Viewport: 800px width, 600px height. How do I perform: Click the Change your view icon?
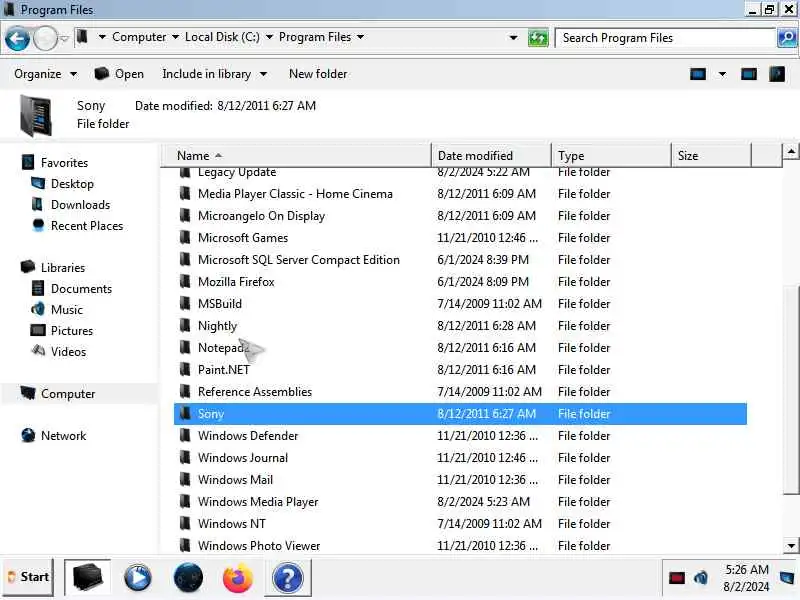pyautogui.click(x=697, y=74)
